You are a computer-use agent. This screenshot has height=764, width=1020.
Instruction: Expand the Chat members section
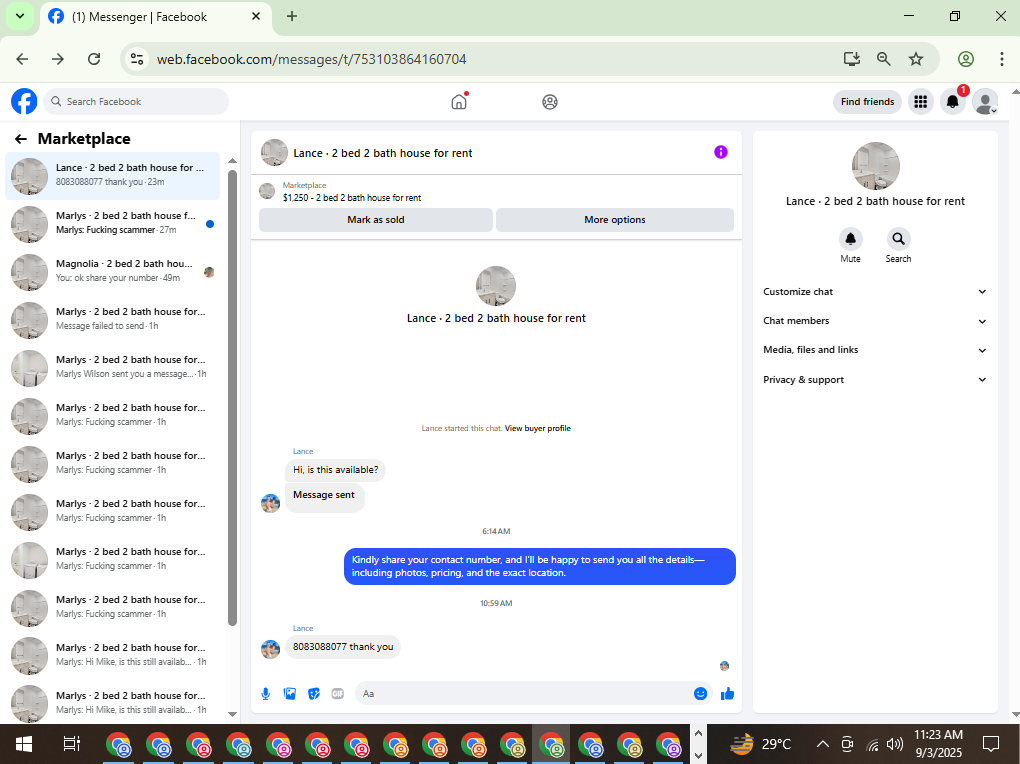pos(875,321)
